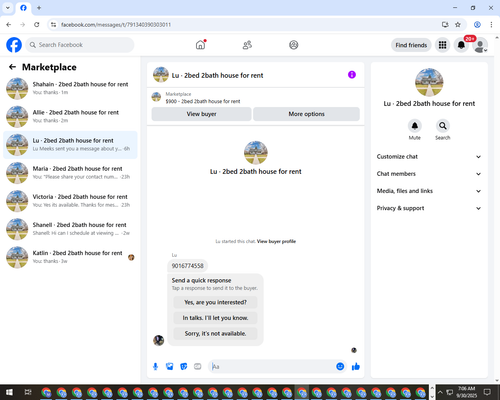
Task: Go back using the Marketplace arrow
Action: [12, 67]
